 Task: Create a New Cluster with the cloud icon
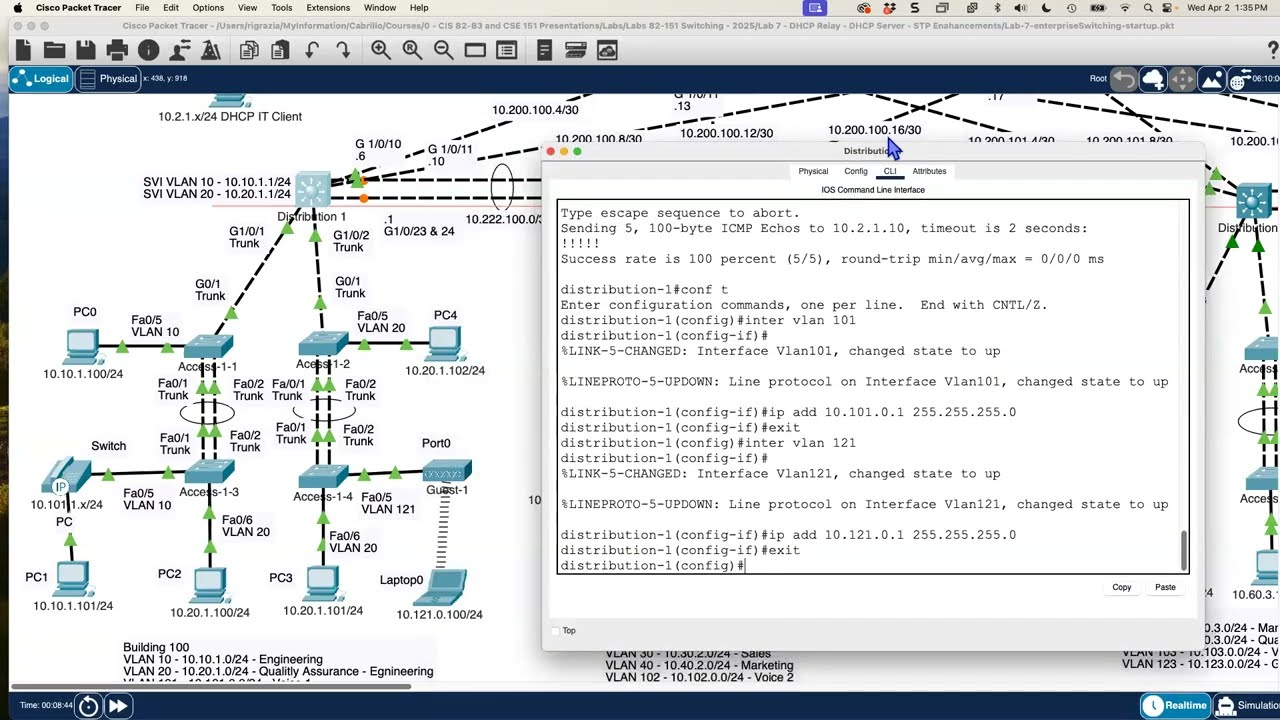[x=1153, y=79]
